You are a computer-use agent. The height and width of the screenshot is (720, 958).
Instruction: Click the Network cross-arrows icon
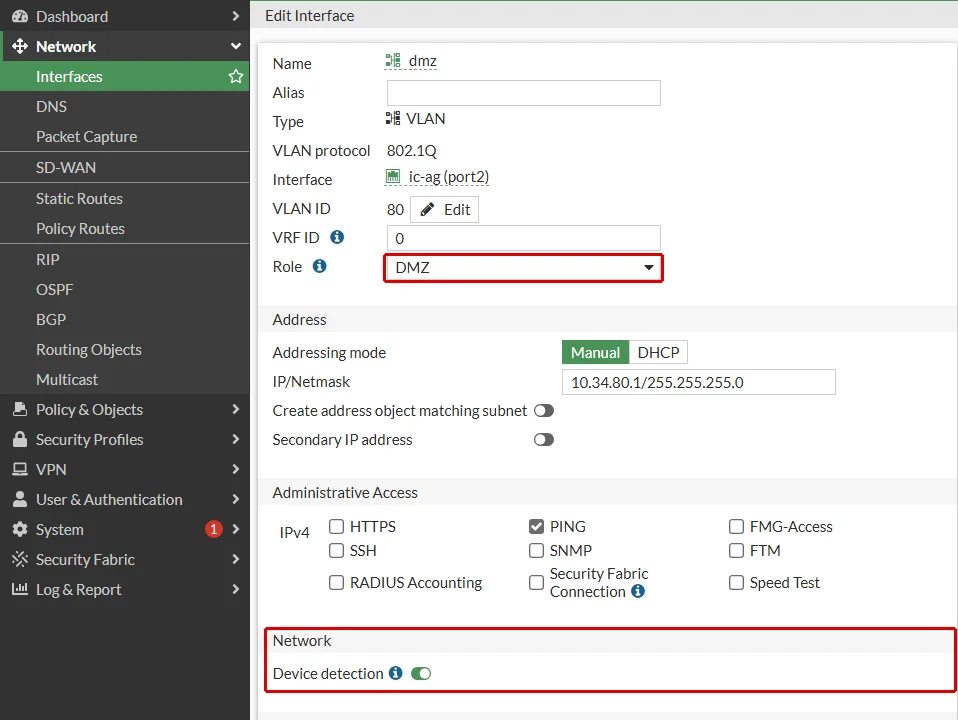[x=20, y=46]
